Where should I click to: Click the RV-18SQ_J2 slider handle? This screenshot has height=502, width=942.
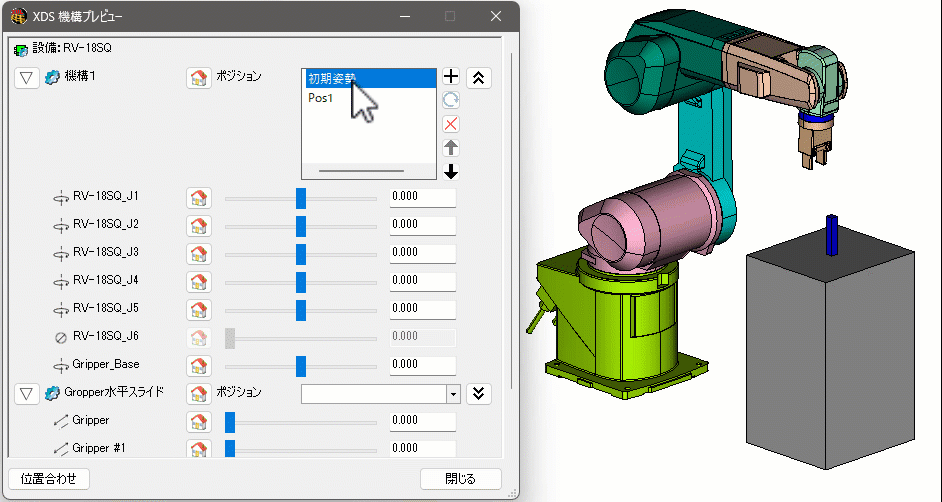301,226
